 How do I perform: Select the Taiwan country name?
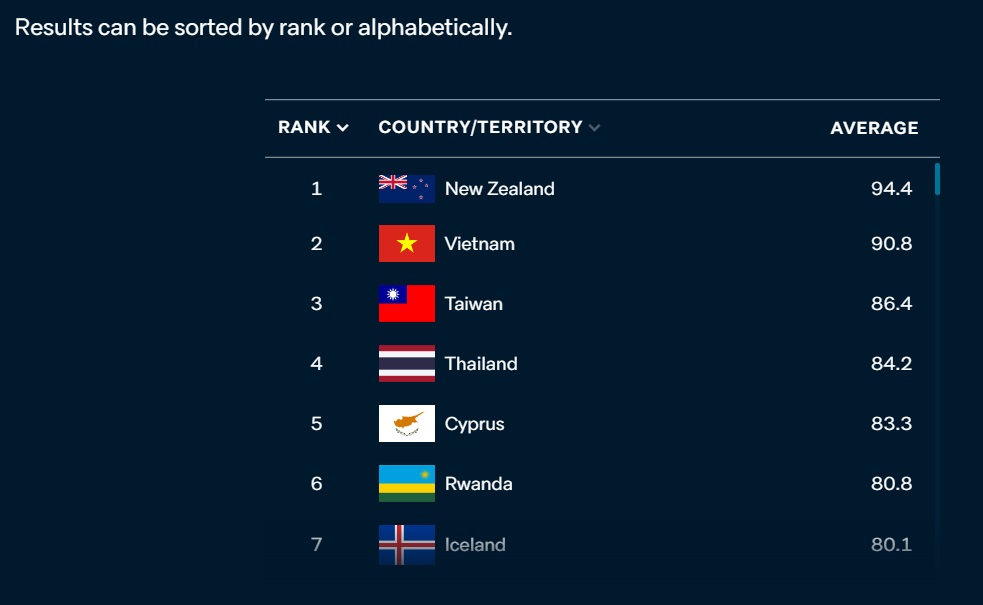[x=473, y=304]
